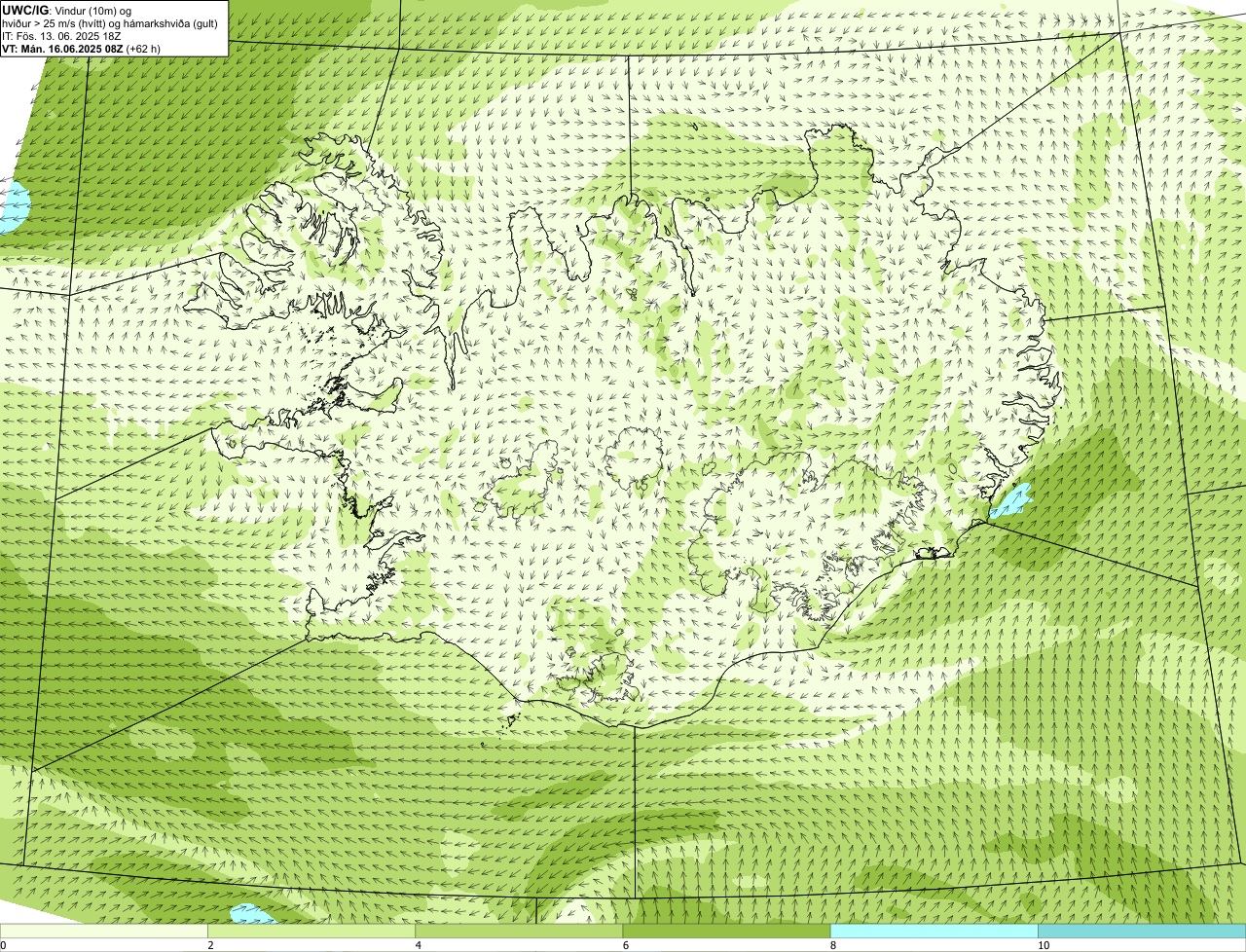1246x952 pixels.
Task: Click the cyan patch at bottom edge of map
Action: (253, 913)
